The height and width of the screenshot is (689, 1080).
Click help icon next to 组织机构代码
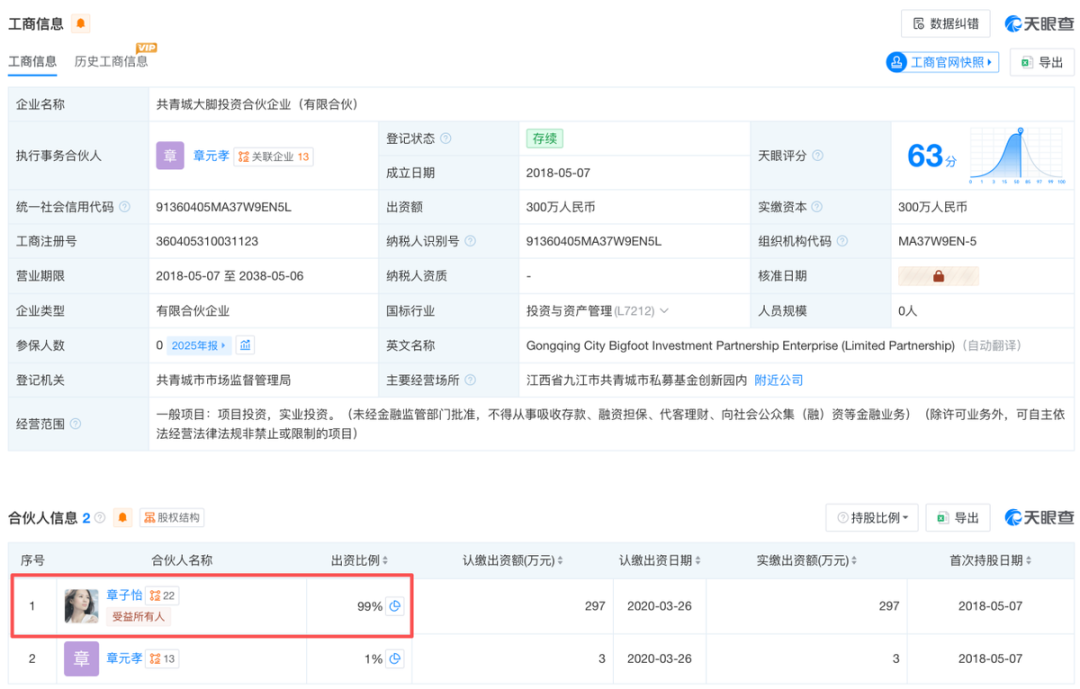point(842,241)
